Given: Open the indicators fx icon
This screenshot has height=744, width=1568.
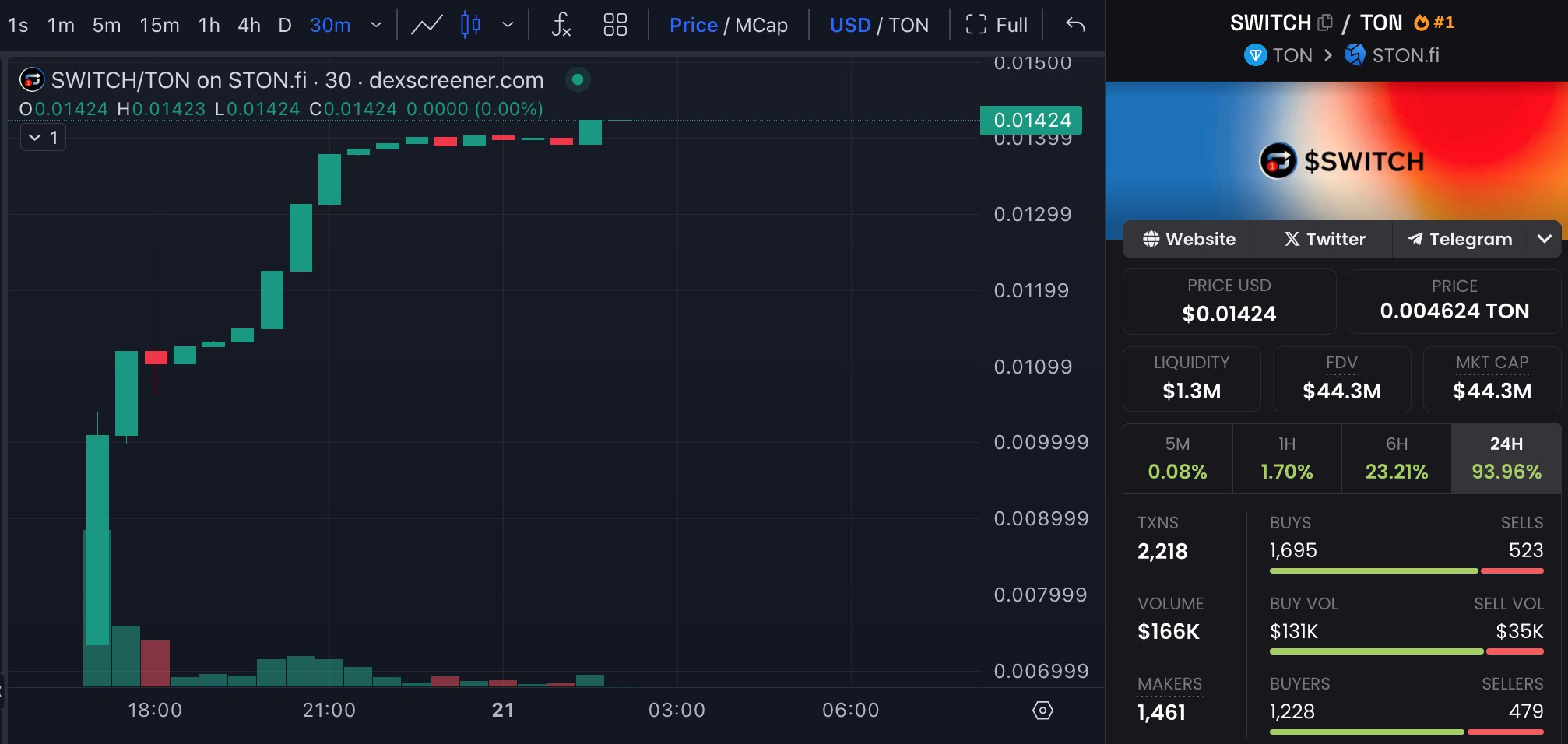Looking at the screenshot, I should (x=561, y=25).
